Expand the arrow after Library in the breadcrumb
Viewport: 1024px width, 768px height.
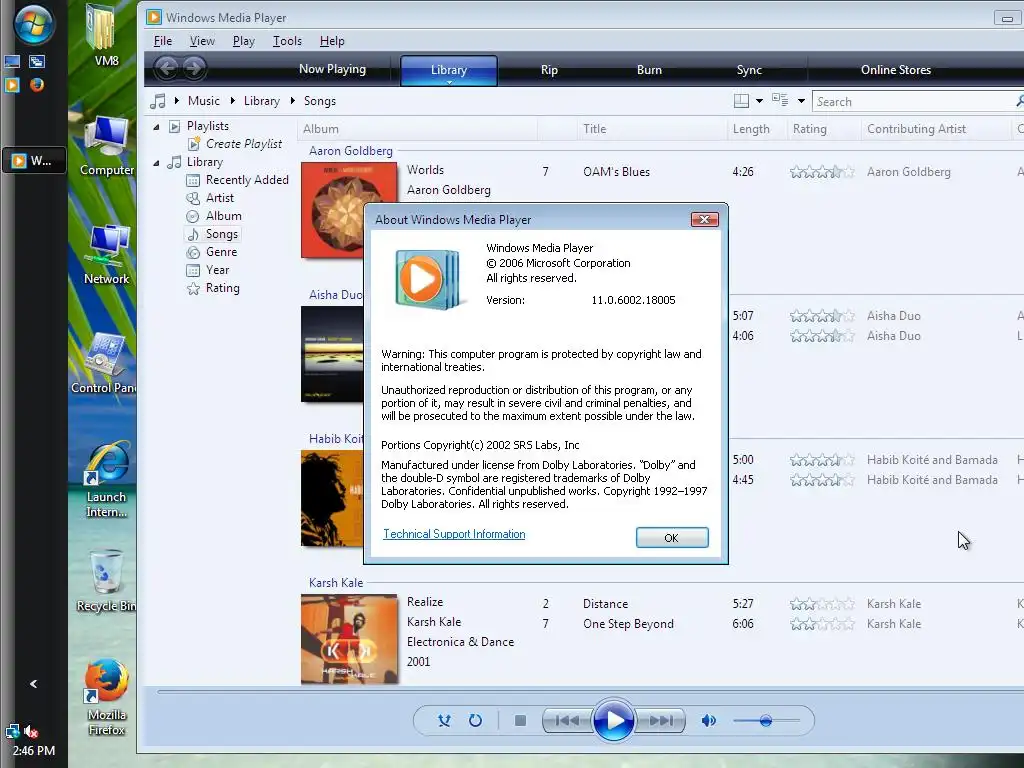pyautogui.click(x=293, y=101)
